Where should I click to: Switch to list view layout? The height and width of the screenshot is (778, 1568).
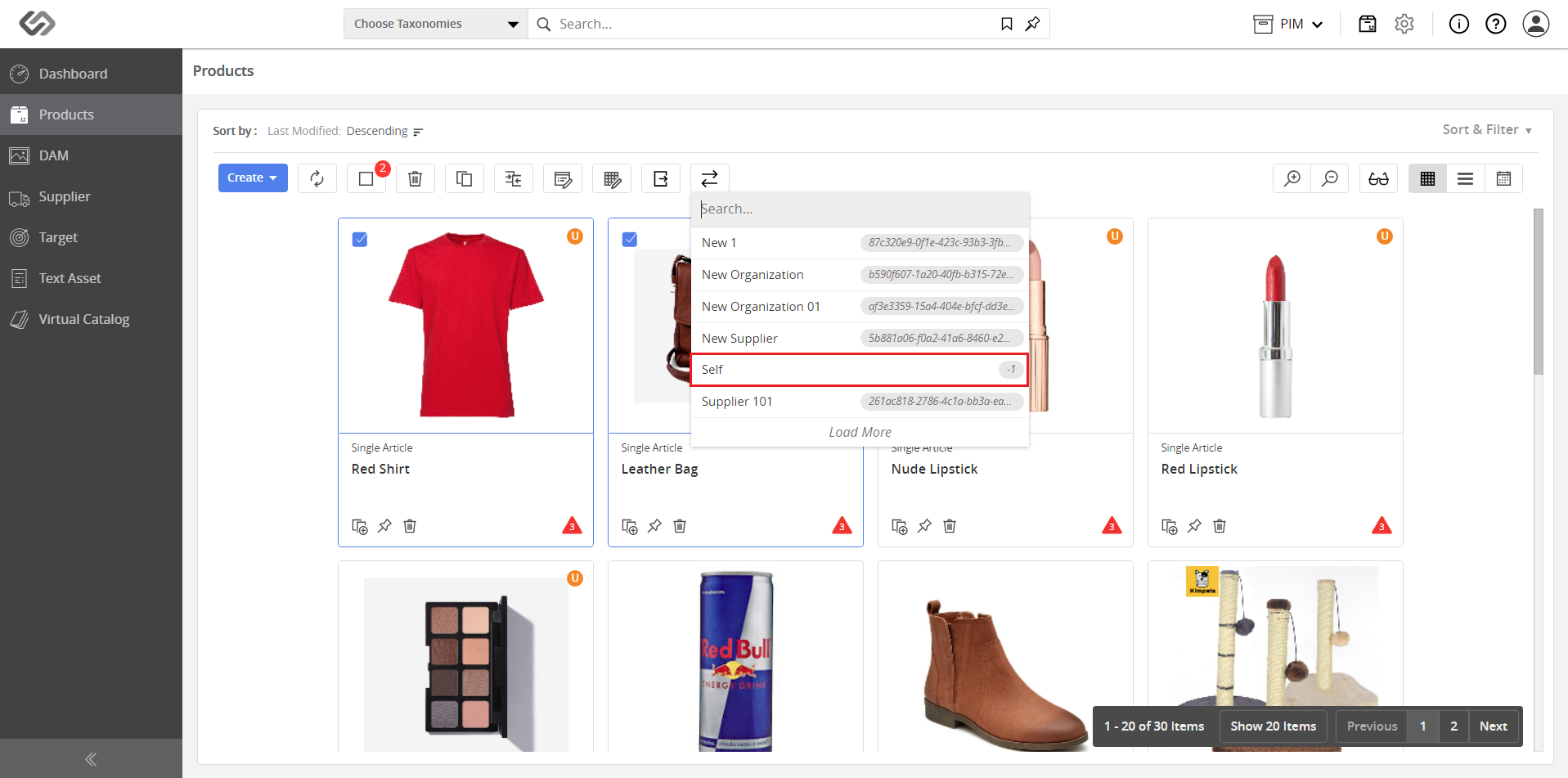pyautogui.click(x=1466, y=178)
